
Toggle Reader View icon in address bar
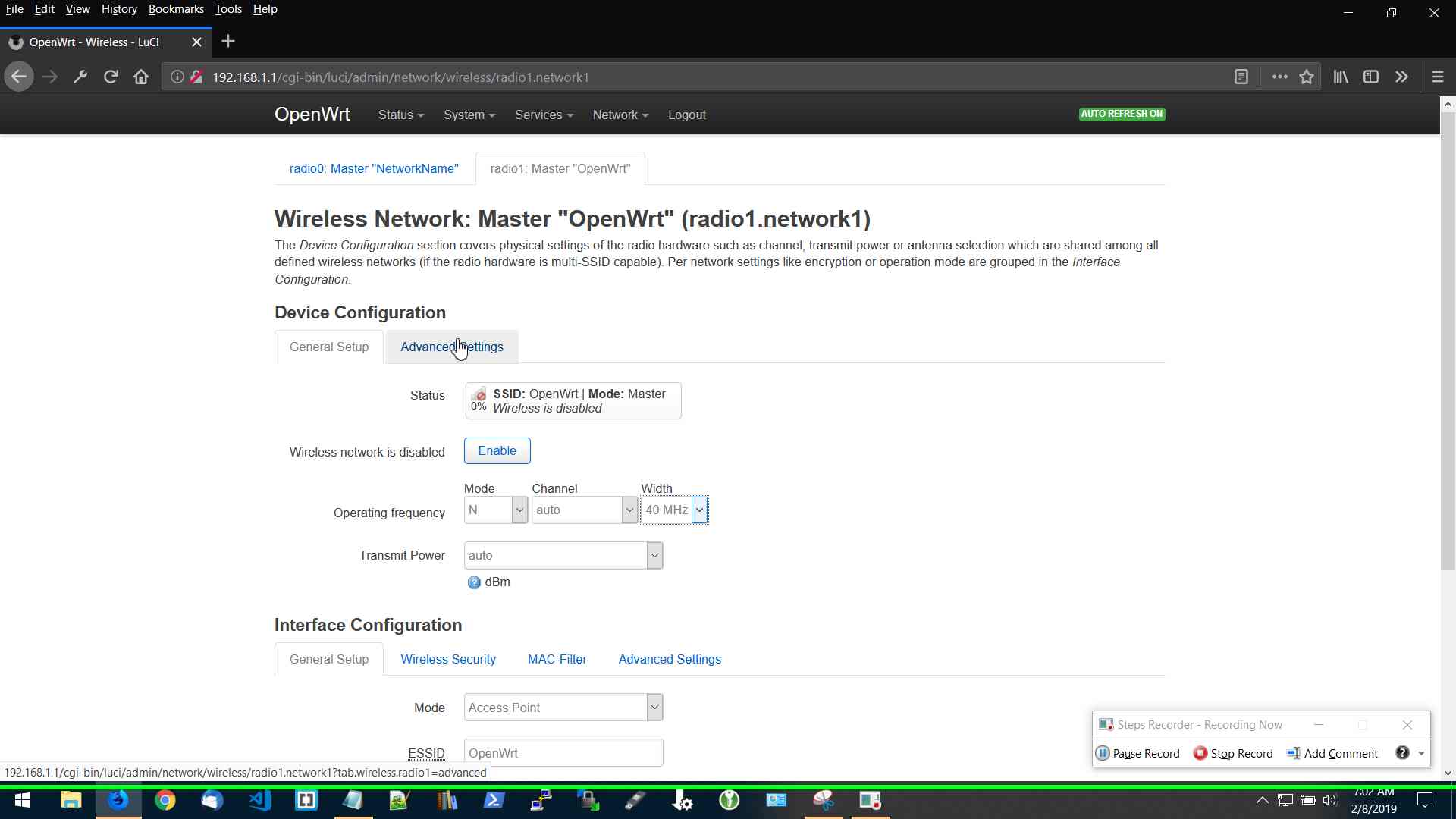tap(1241, 77)
